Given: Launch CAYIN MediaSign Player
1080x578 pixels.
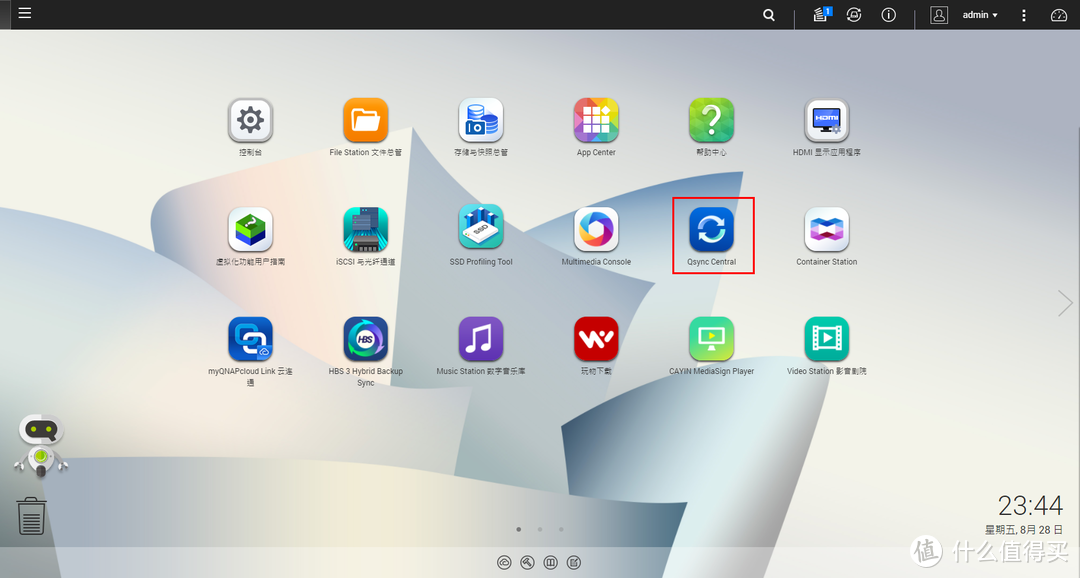Looking at the screenshot, I should 712,339.
